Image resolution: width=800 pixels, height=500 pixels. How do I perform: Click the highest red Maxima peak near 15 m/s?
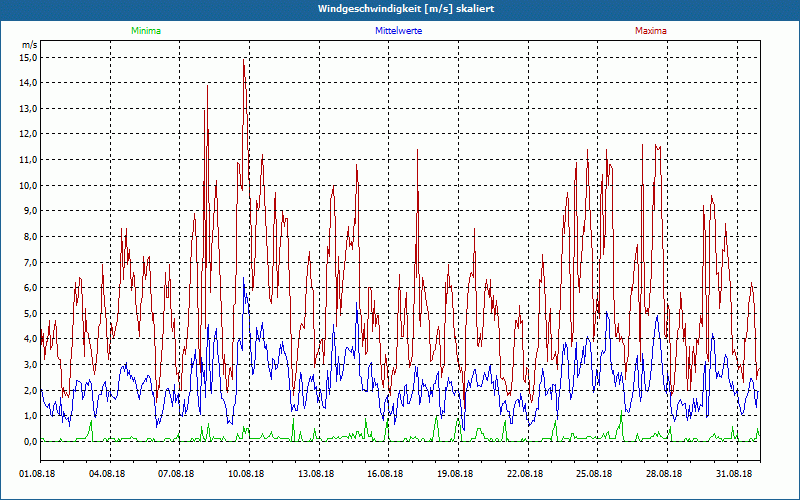(244, 60)
